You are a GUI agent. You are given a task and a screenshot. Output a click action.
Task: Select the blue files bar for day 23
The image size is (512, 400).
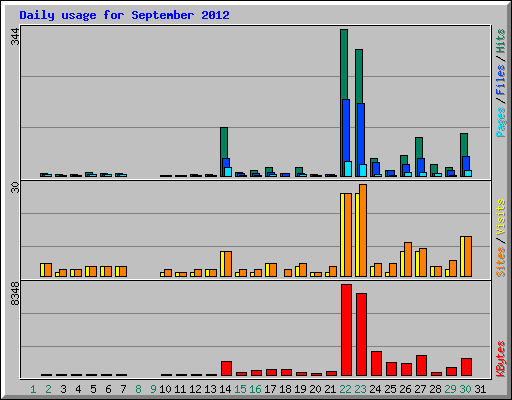pyautogui.click(x=361, y=133)
